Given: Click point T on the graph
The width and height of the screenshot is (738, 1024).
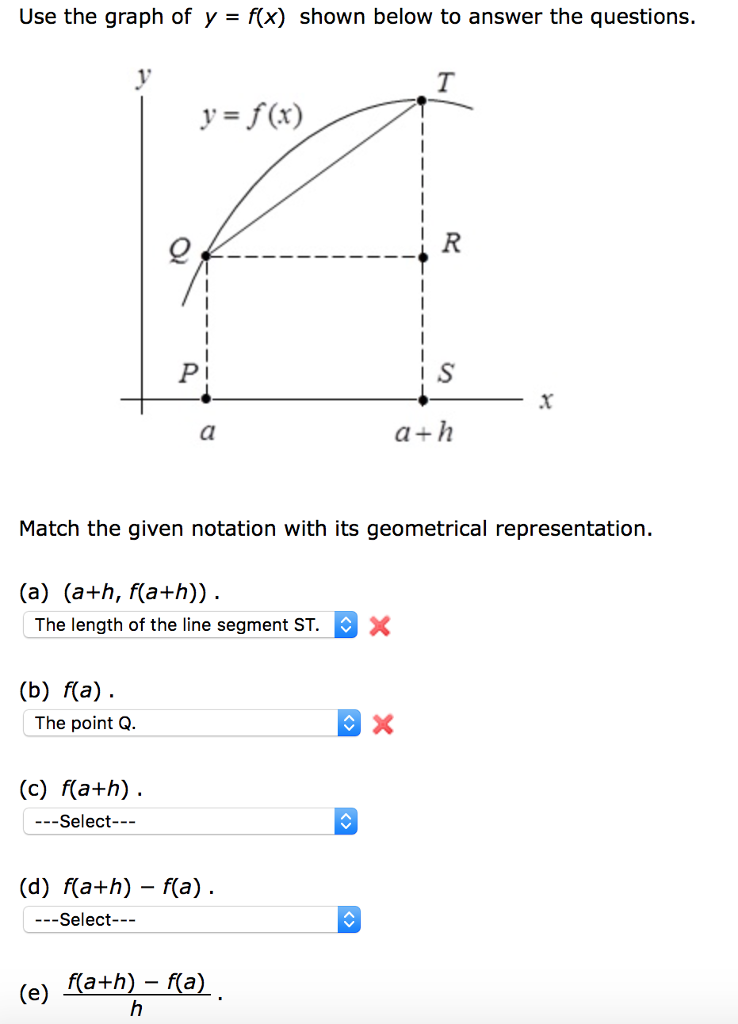Looking at the screenshot, I should tap(420, 99).
